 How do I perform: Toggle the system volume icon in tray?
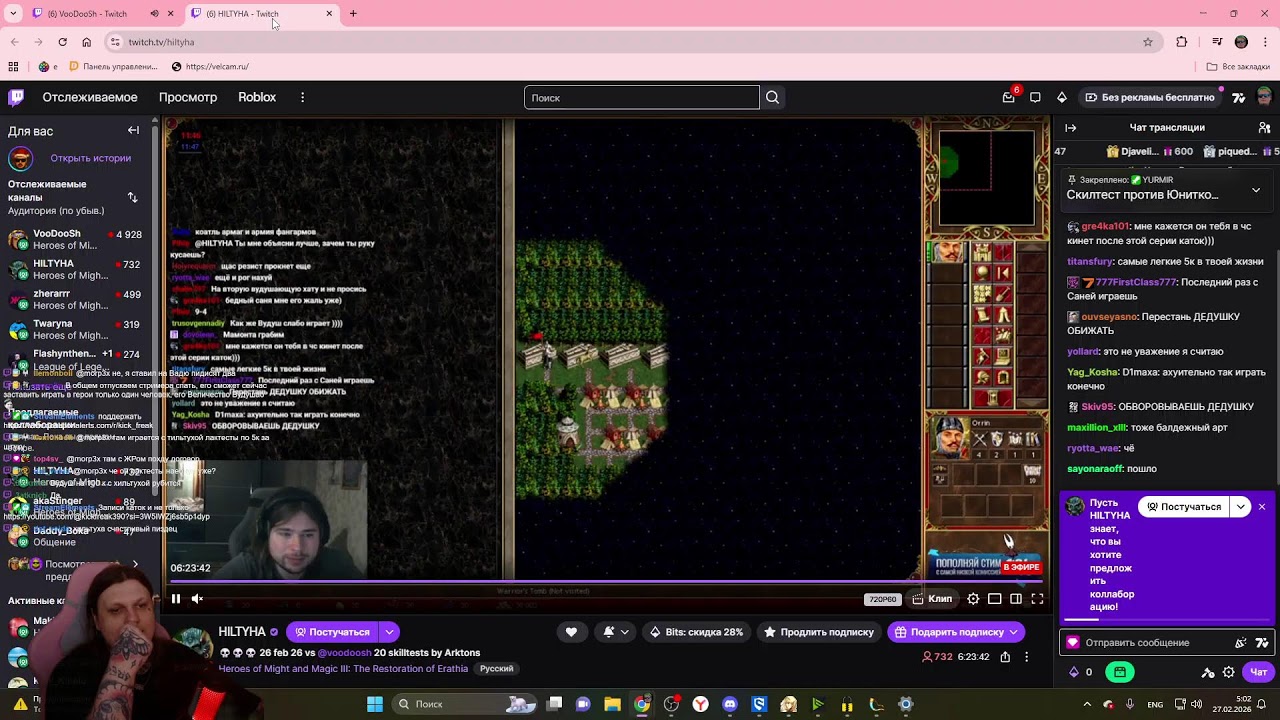[1198, 704]
